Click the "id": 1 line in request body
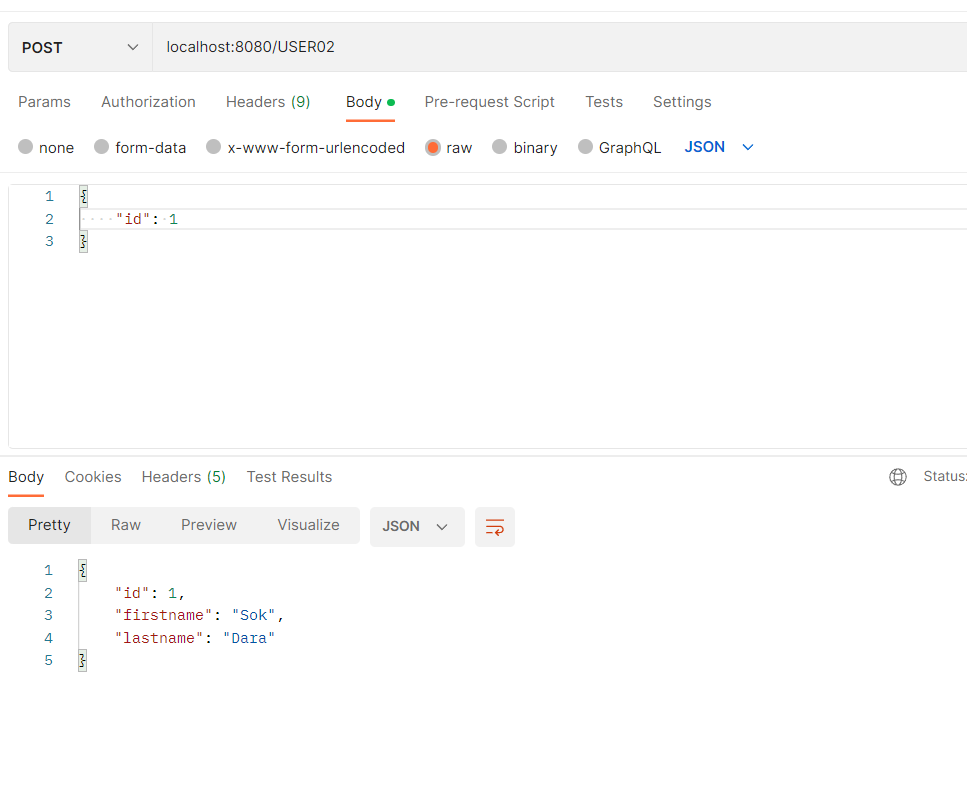967x812 pixels. tap(147, 219)
